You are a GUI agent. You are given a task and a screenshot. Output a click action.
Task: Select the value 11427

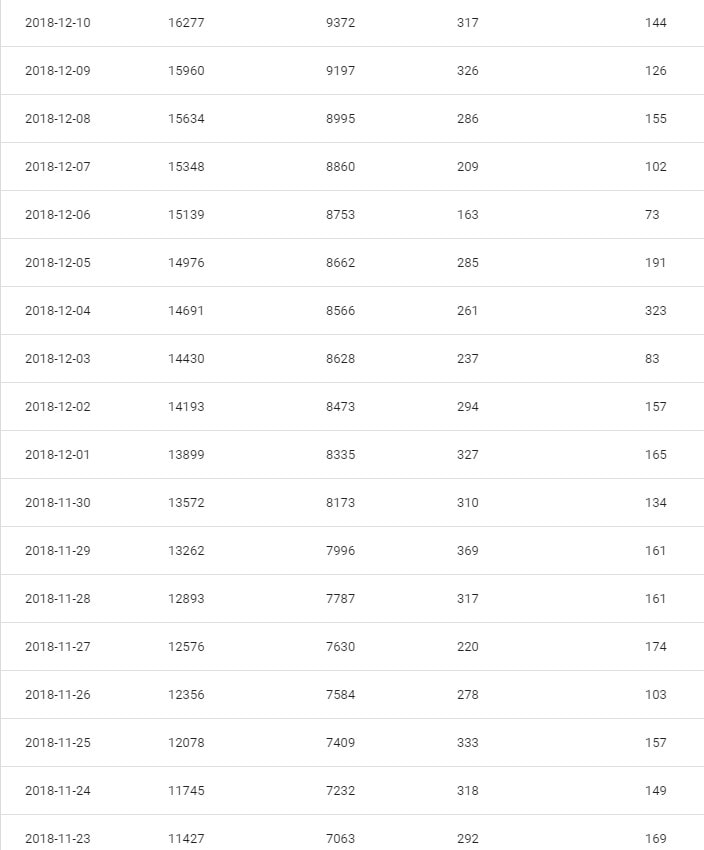186,839
